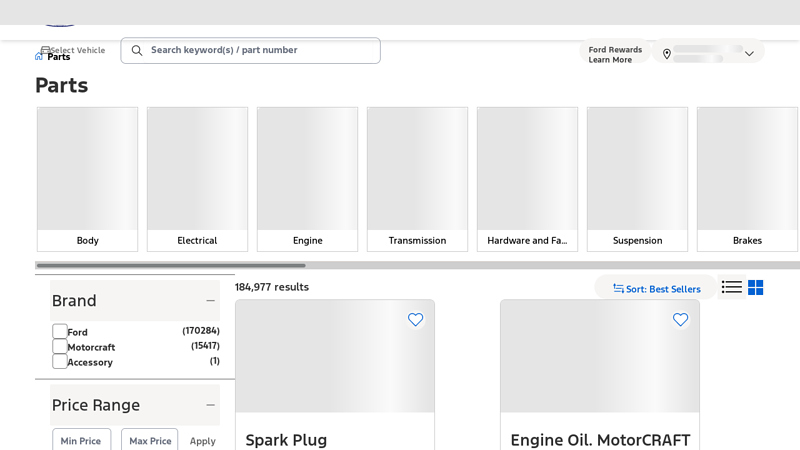Open Sort: Best Sellers dropdown
Screen dimensions: 800x450
[x=656, y=289]
